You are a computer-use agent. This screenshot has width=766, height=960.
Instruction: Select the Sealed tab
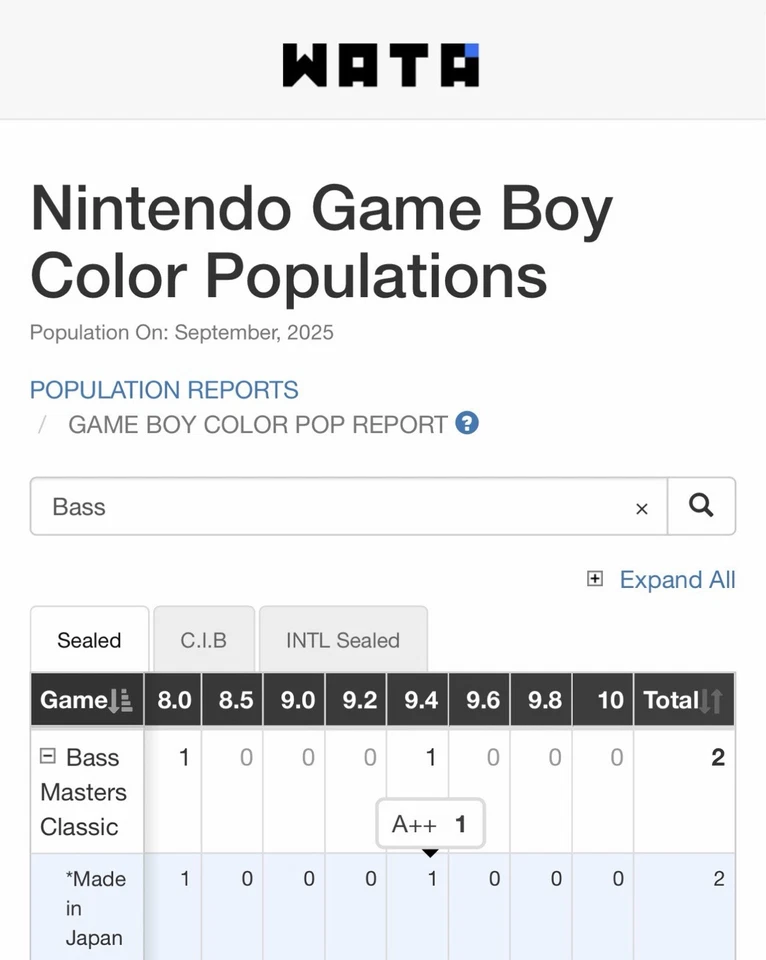89,640
